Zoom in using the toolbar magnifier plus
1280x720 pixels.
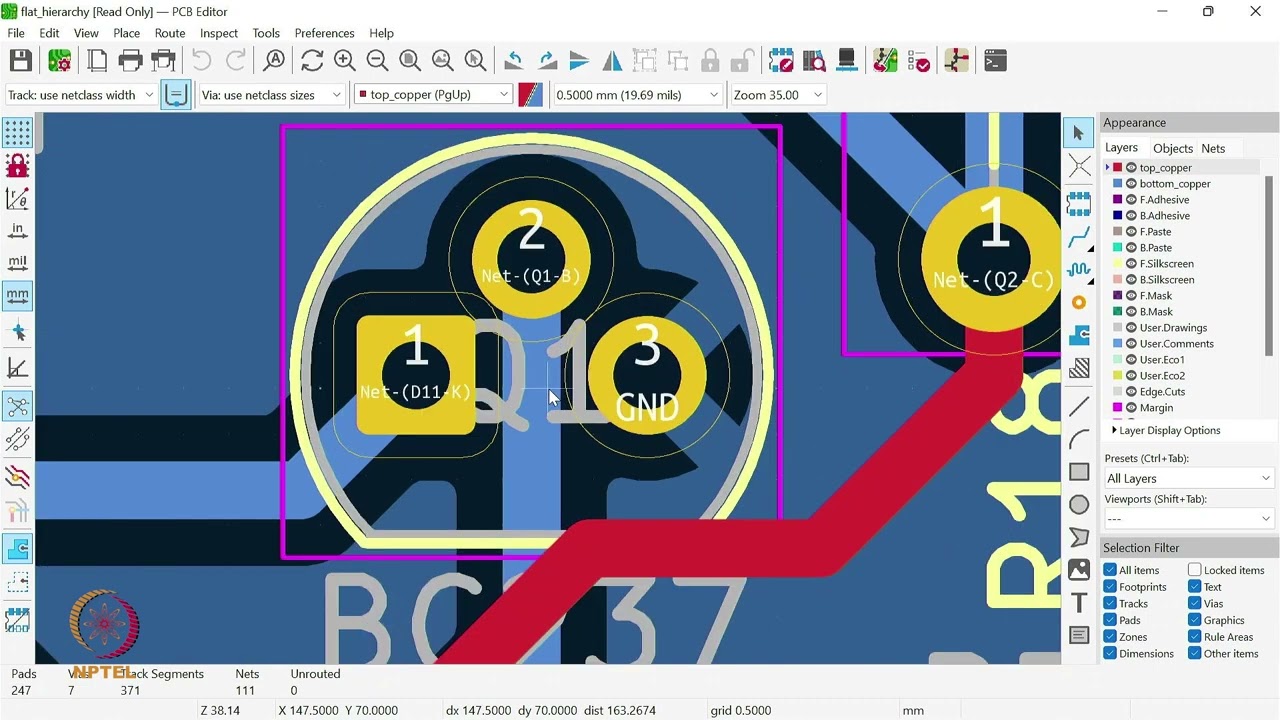[x=345, y=61]
